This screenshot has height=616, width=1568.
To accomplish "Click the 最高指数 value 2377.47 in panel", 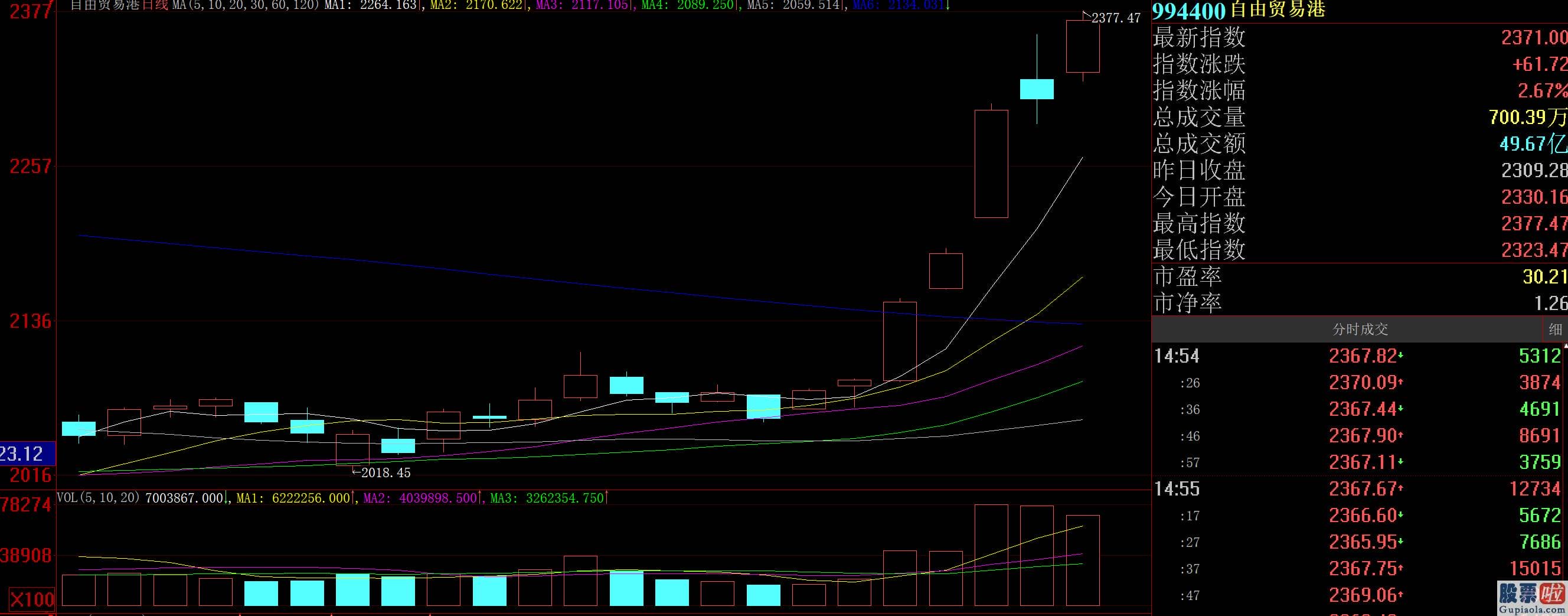I will click(1534, 223).
